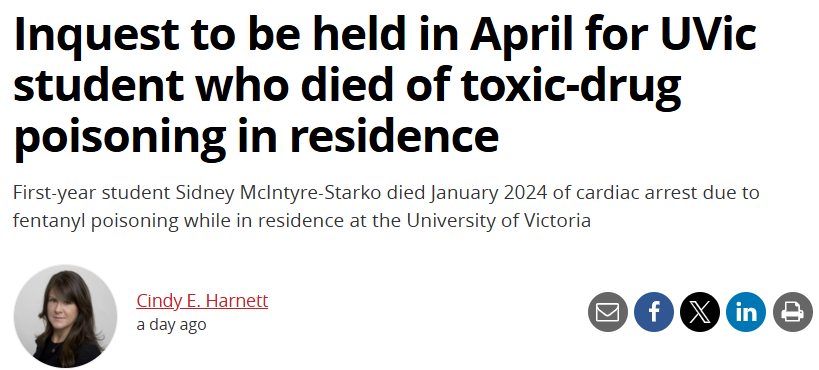Viewport: 819px width, 370px height.
Task: Print the article using the printer icon
Action: [792, 312]
